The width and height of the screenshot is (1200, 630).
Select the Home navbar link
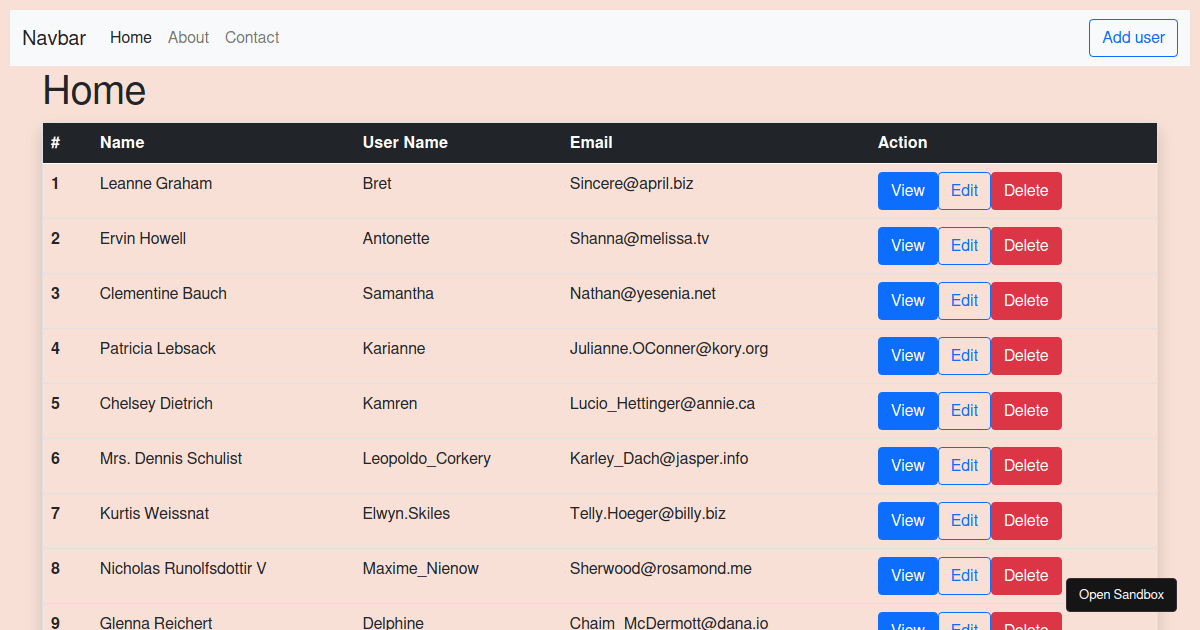pos(131,38)
